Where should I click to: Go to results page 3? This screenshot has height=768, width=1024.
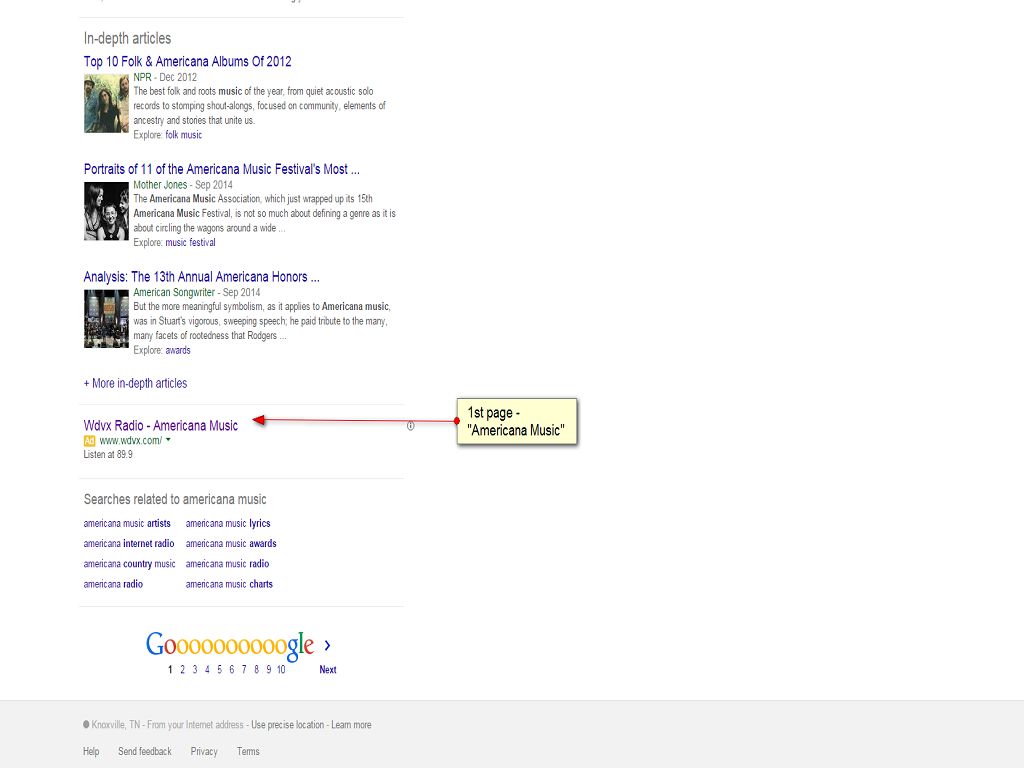[x=195, y=669]
